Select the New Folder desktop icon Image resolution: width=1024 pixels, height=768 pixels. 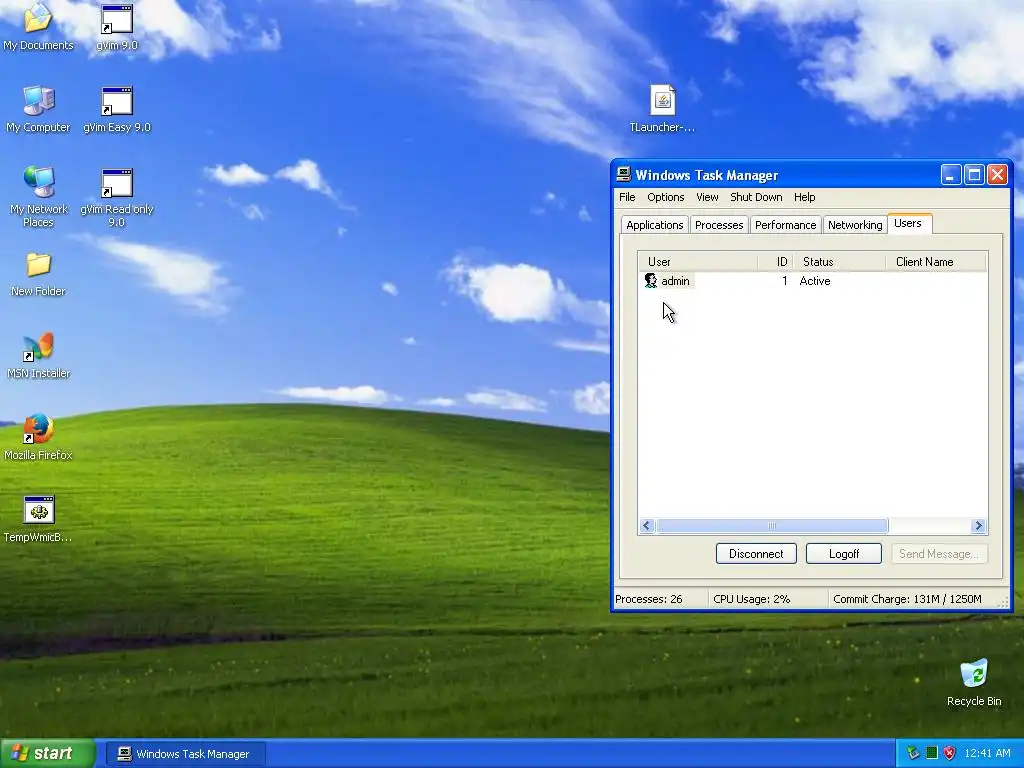[38, 274]
